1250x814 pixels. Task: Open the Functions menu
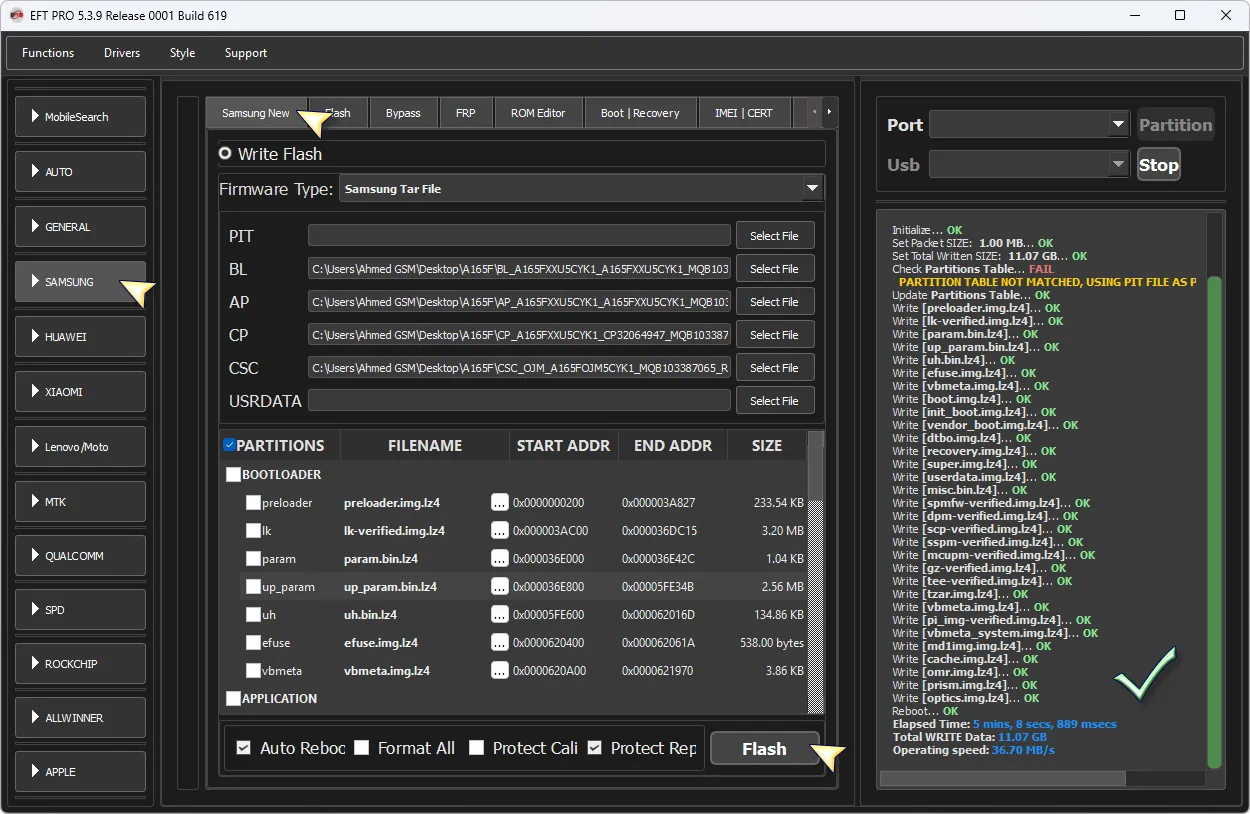click(x=48, y=53)
